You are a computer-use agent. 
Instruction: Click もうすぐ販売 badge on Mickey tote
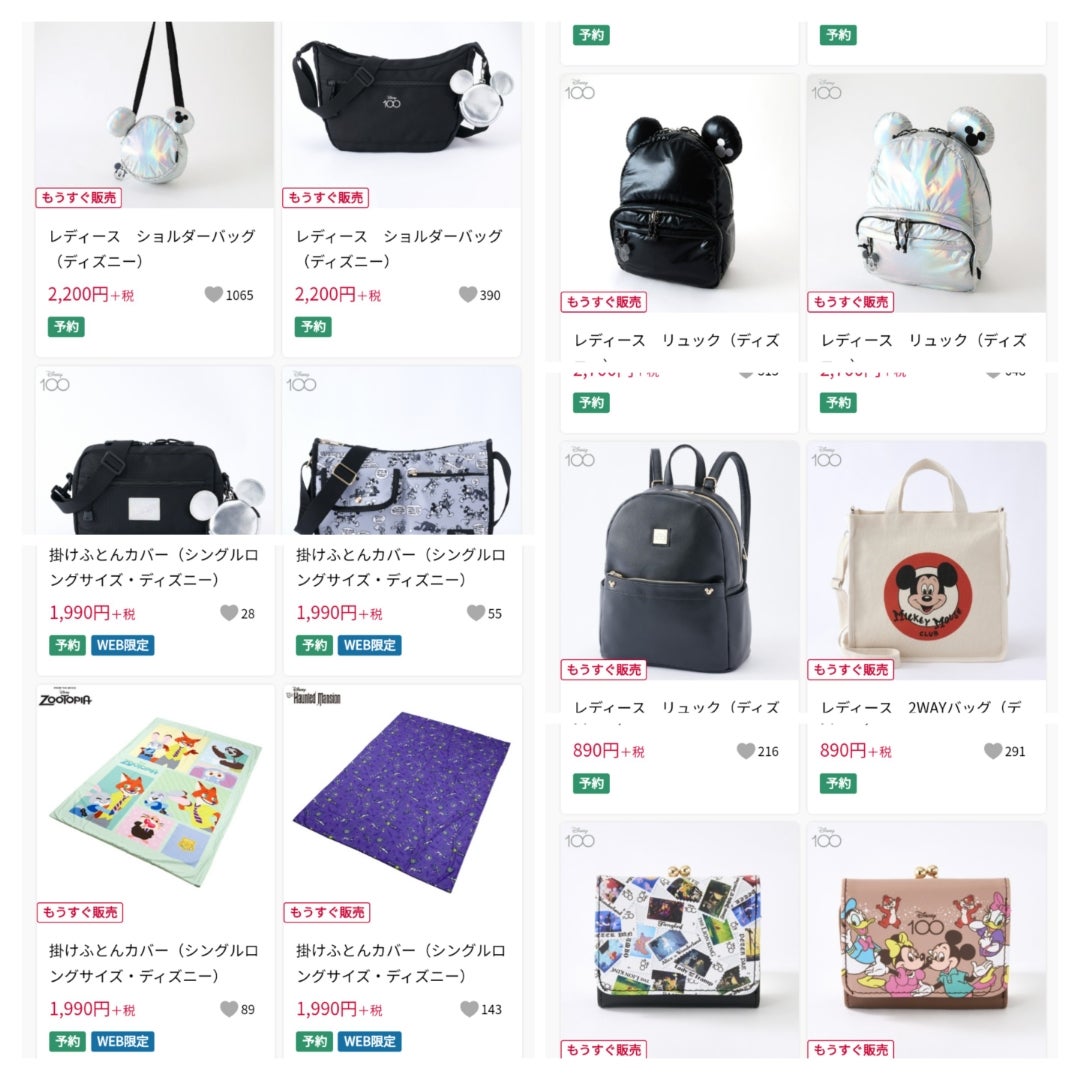coord(850,669)
